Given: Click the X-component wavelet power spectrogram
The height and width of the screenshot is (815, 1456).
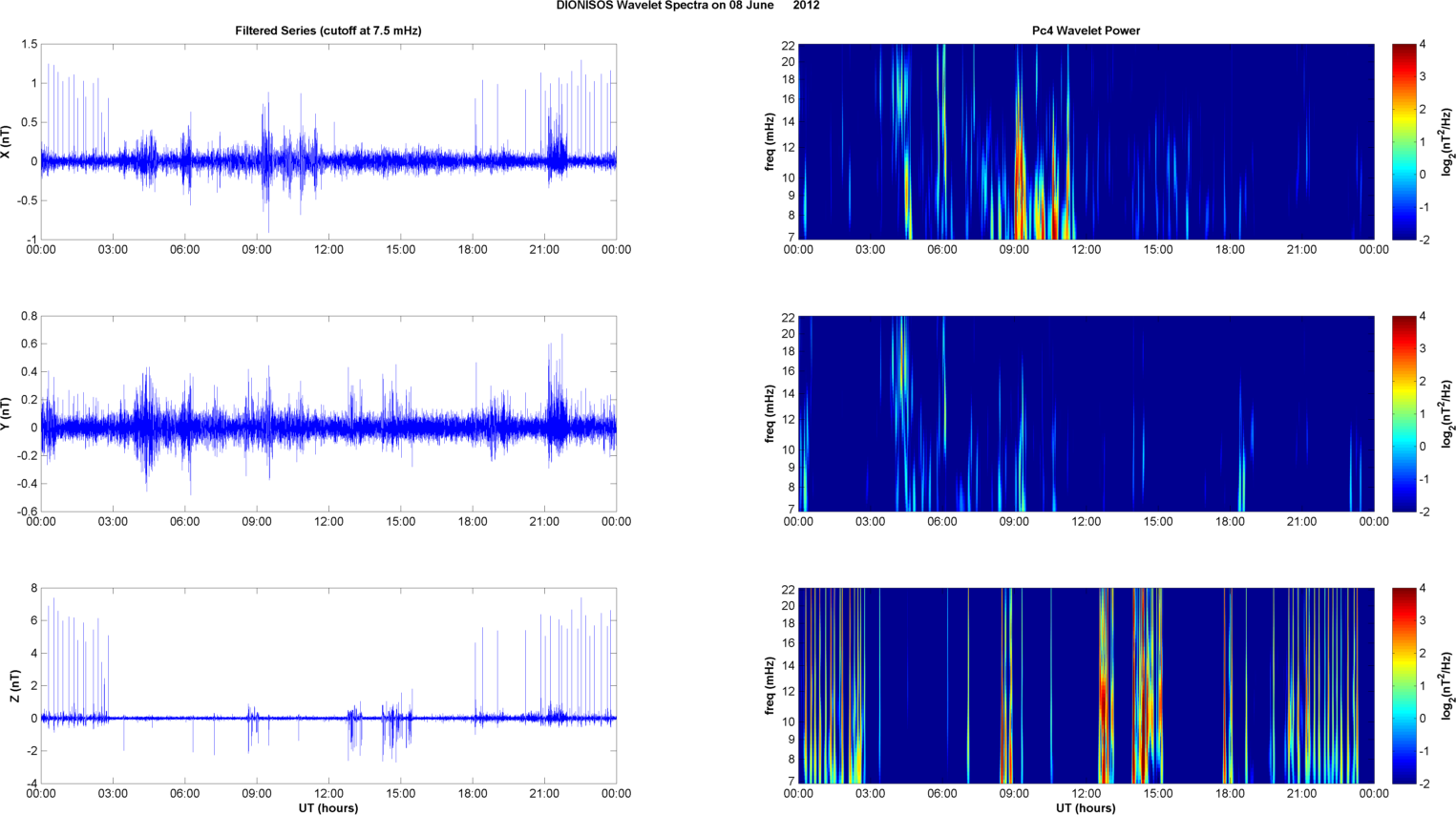Looking at the screenshot, I should (1086, 141).
